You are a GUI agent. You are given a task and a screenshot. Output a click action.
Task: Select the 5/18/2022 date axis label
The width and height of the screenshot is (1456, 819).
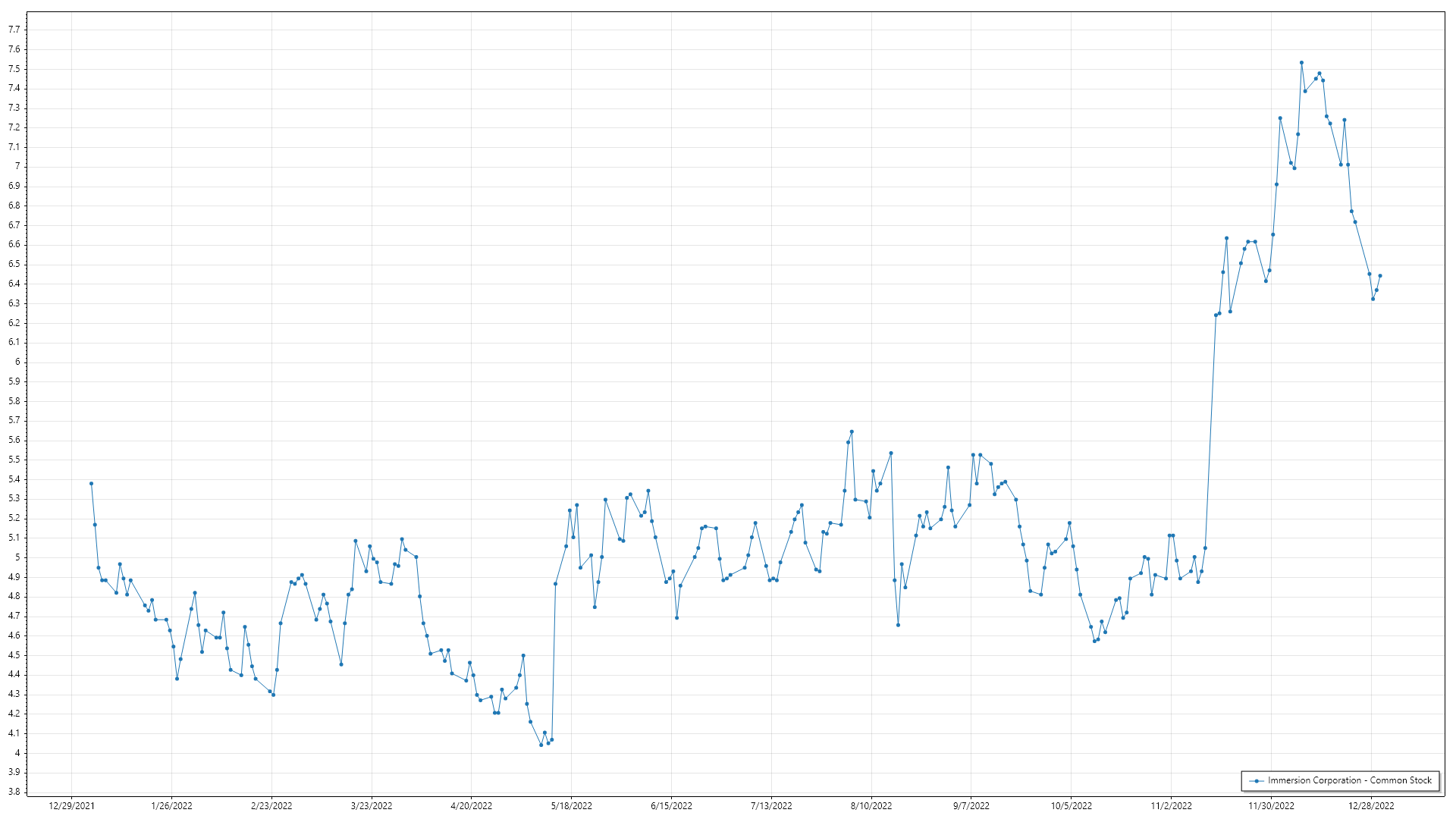pyautogui.click(x=571, y=805)
